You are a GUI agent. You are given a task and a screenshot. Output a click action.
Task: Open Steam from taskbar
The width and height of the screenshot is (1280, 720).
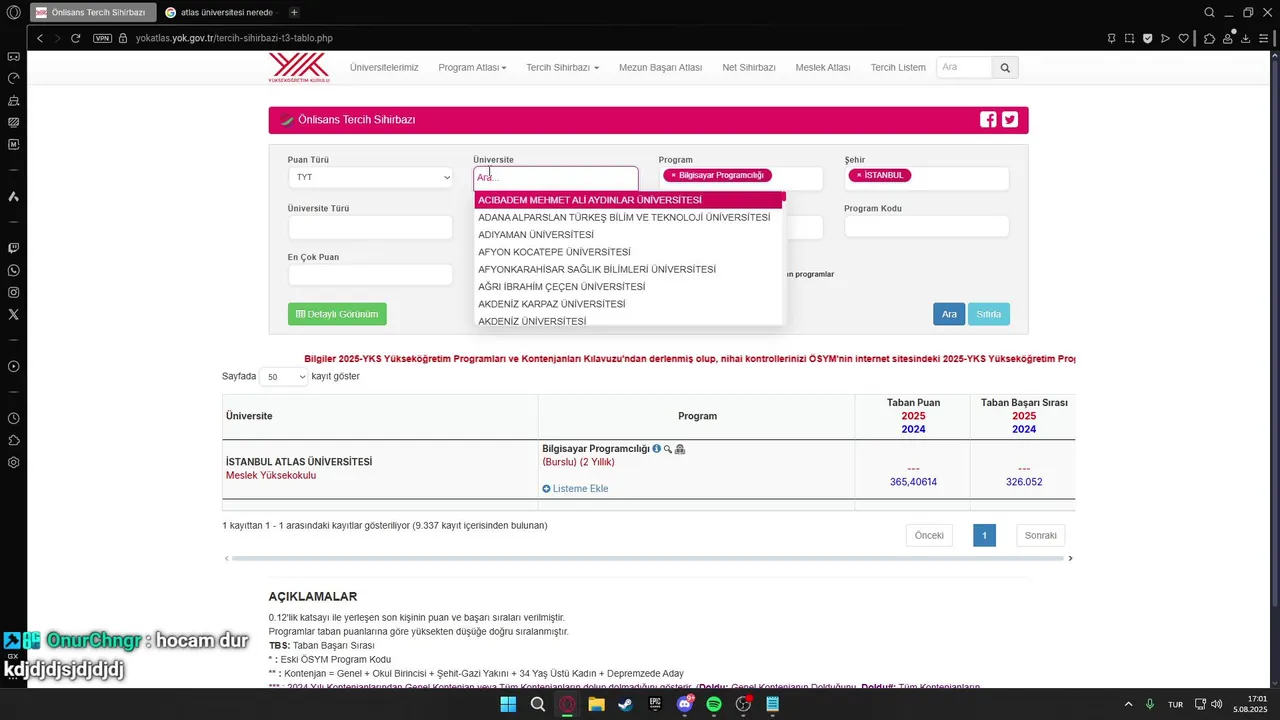point(625,704)
